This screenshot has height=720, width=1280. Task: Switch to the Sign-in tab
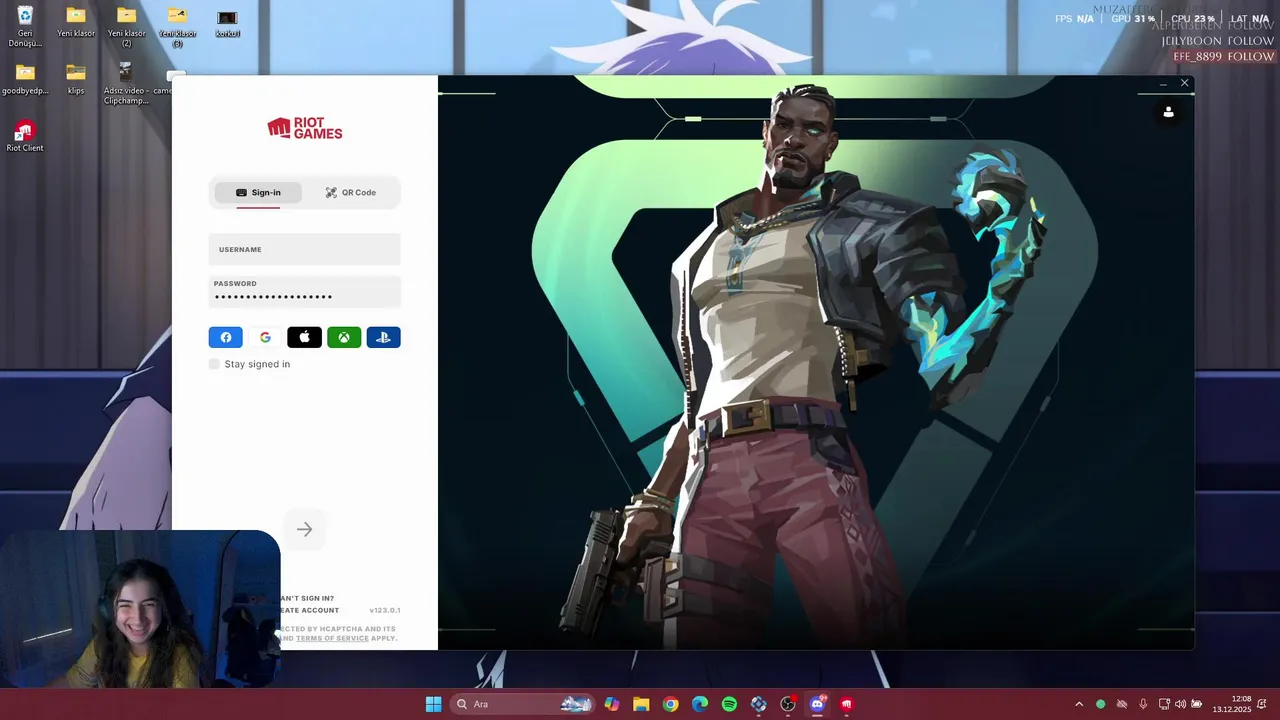(x=258, y=192)
